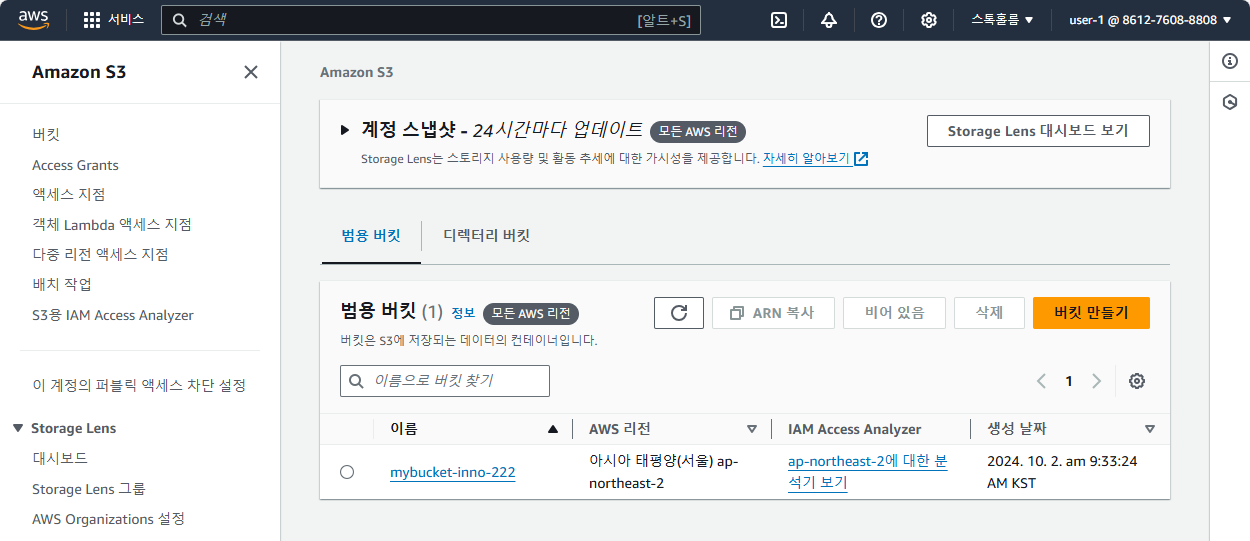Image resolution: width=1250 pixels, height=541 pixels.
Task: Launch CloudShell from the top bar
Action: (779, 20)
